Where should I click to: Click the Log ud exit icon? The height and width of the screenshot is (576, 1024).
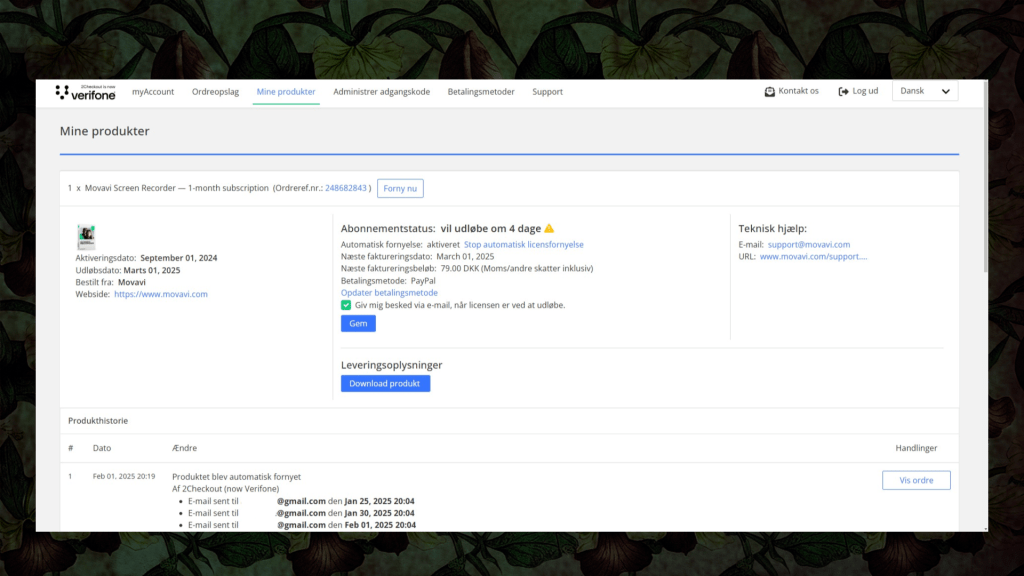tap(843, 91)
